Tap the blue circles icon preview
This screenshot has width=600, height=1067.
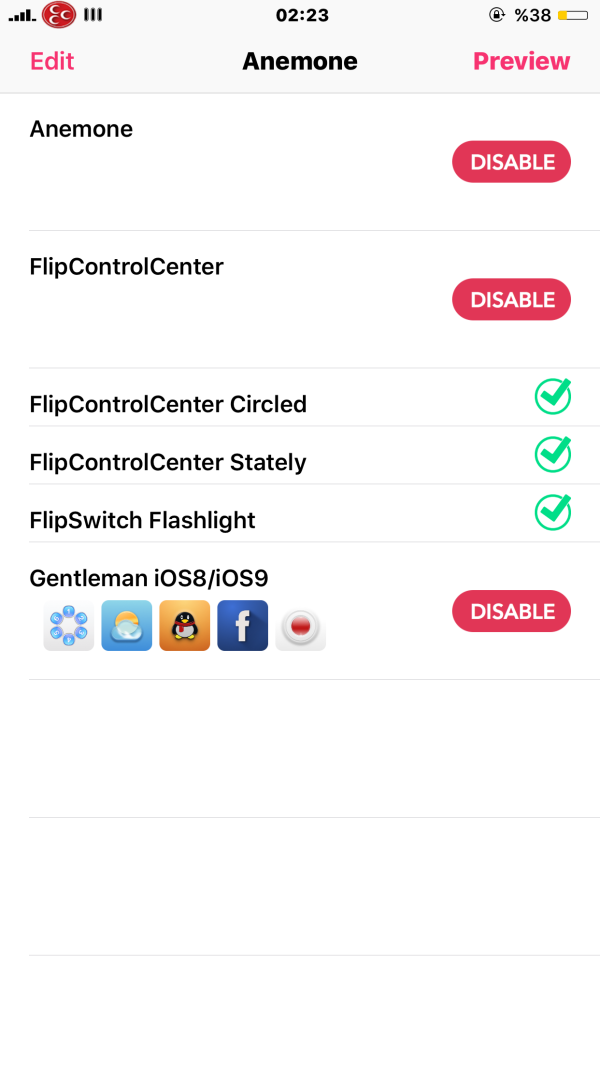pos(69,627)
